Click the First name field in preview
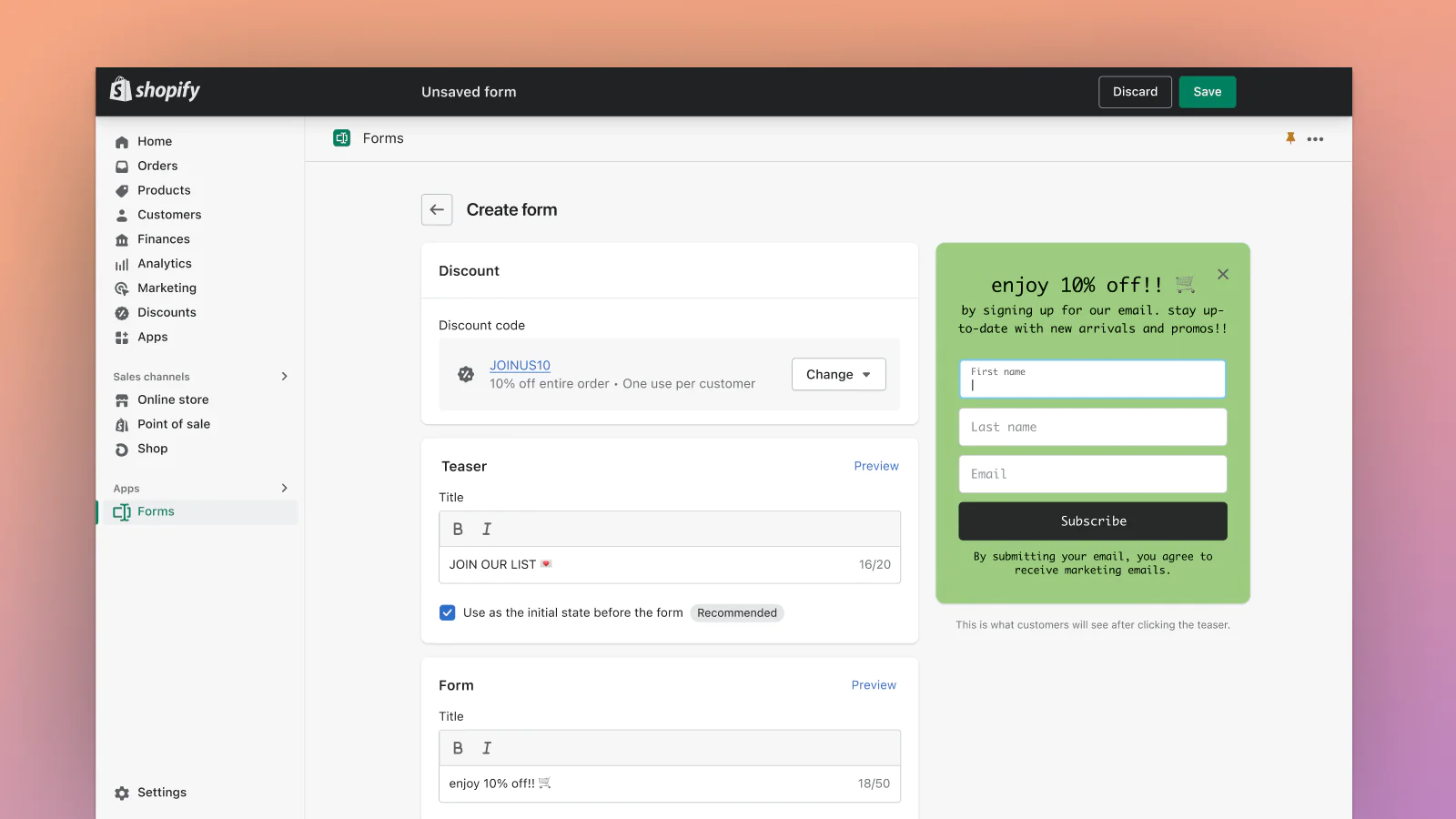The height and width of the screenshot is (819, 1456). coord(1093,379)
